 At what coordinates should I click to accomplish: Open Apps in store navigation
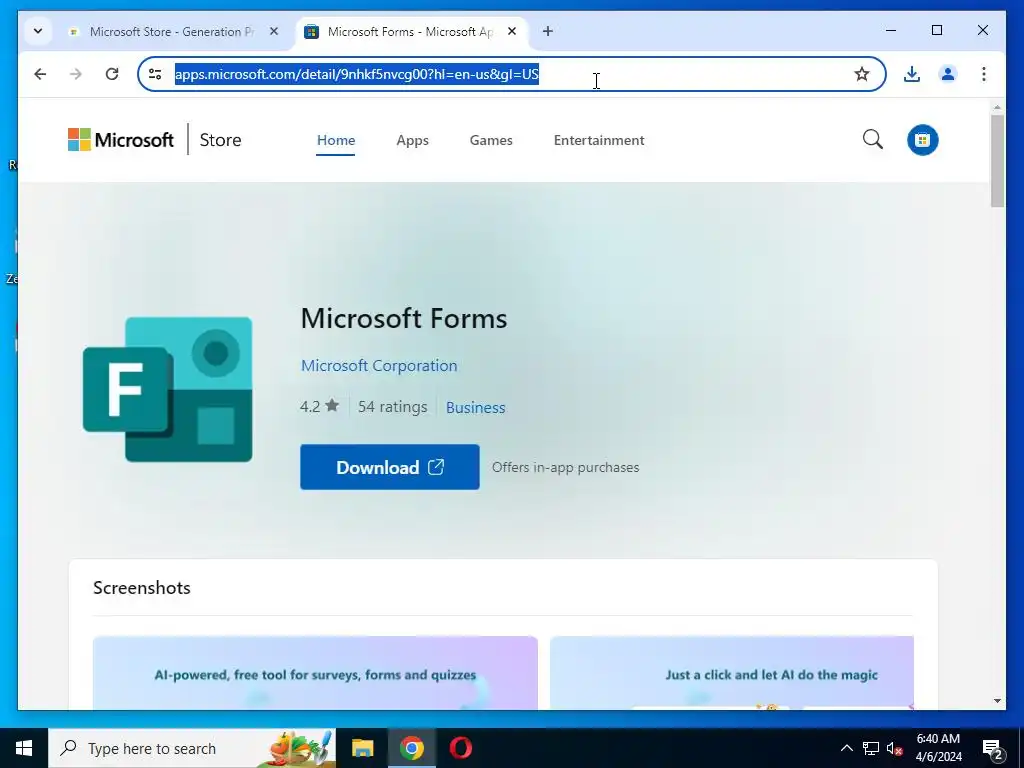point(412,140)
